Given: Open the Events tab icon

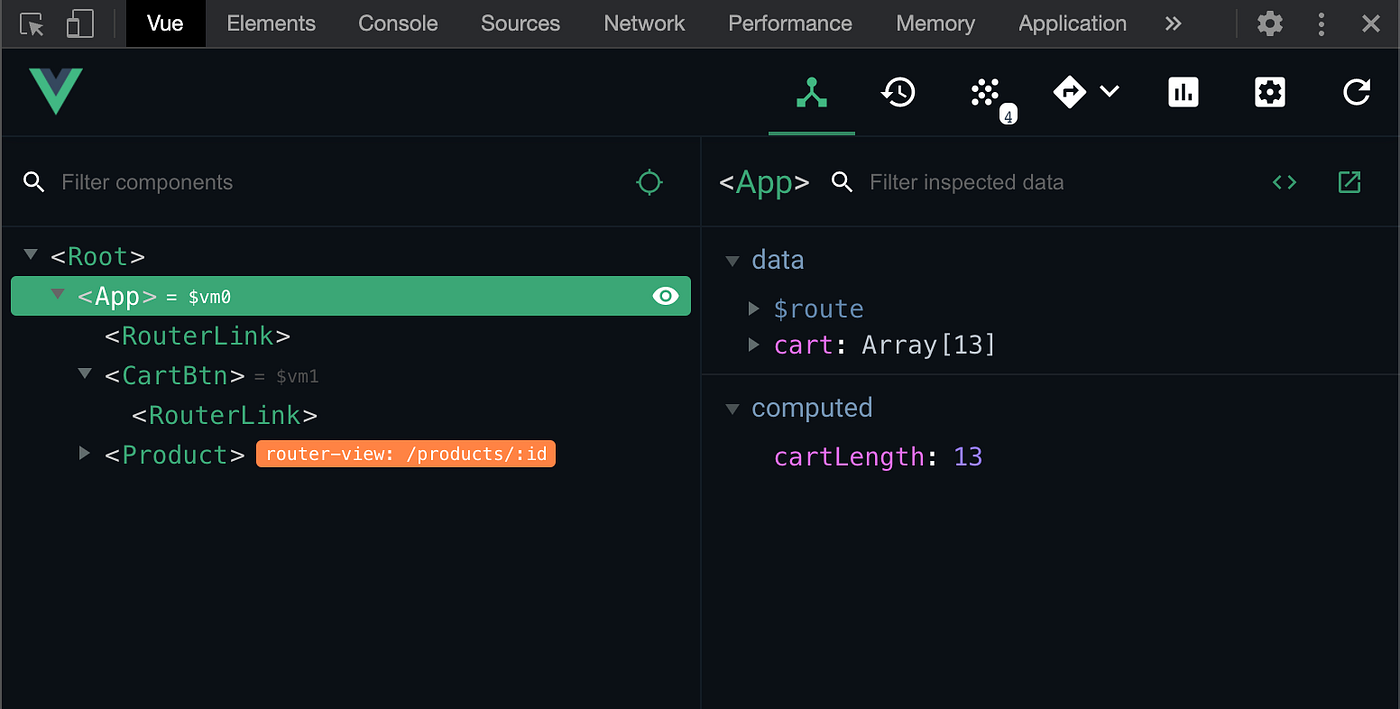Looking at the screenshot, I should click(x=986, y=93).
